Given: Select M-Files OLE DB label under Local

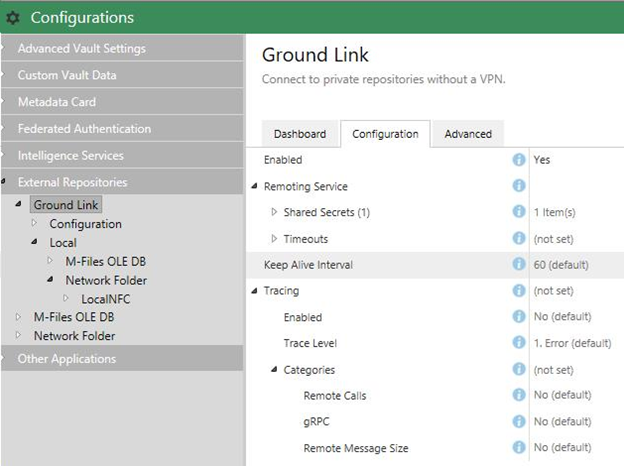Looking at the screenshot, I should point(105,261).
